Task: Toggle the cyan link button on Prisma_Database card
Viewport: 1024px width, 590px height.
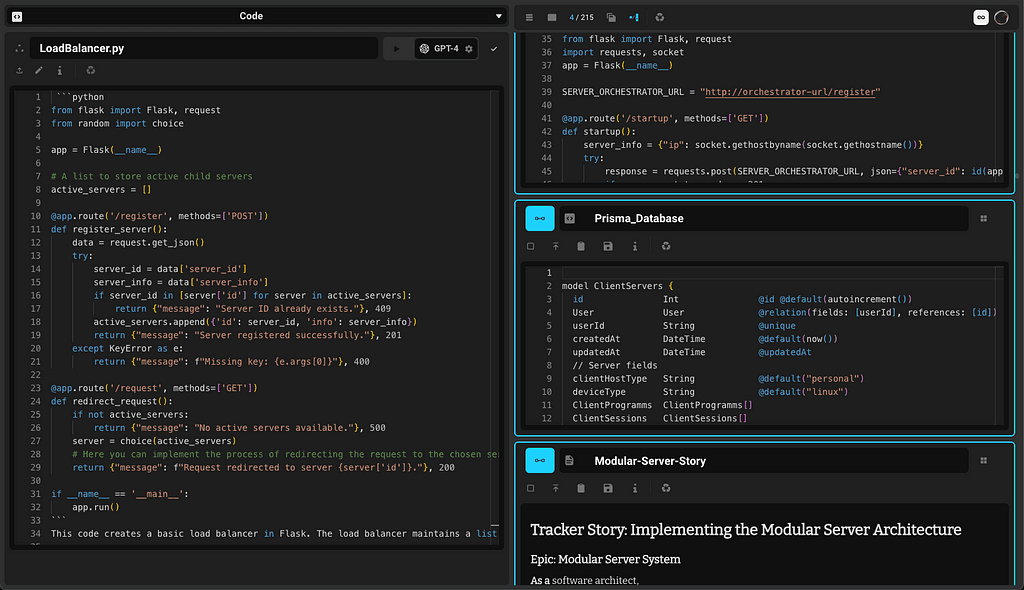Action: [540, 218]
